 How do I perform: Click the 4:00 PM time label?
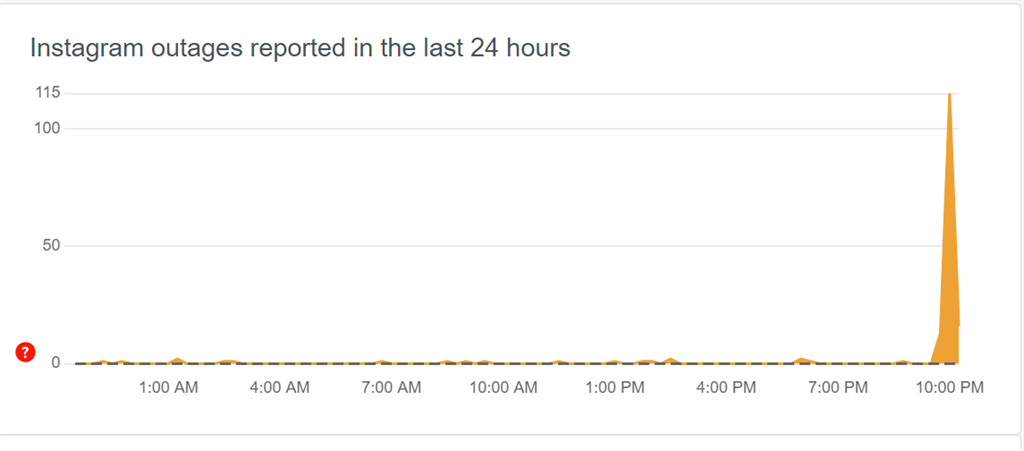click(726, 388)
